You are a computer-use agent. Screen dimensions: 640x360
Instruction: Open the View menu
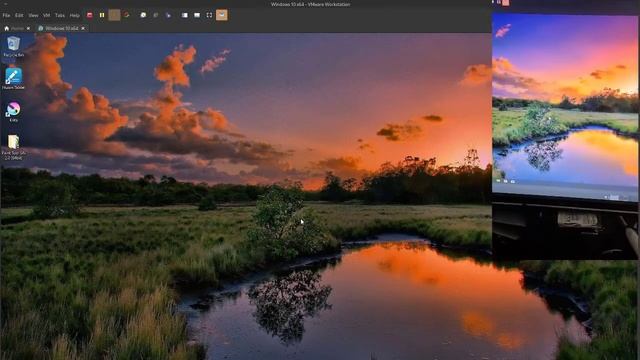point(33,16)
